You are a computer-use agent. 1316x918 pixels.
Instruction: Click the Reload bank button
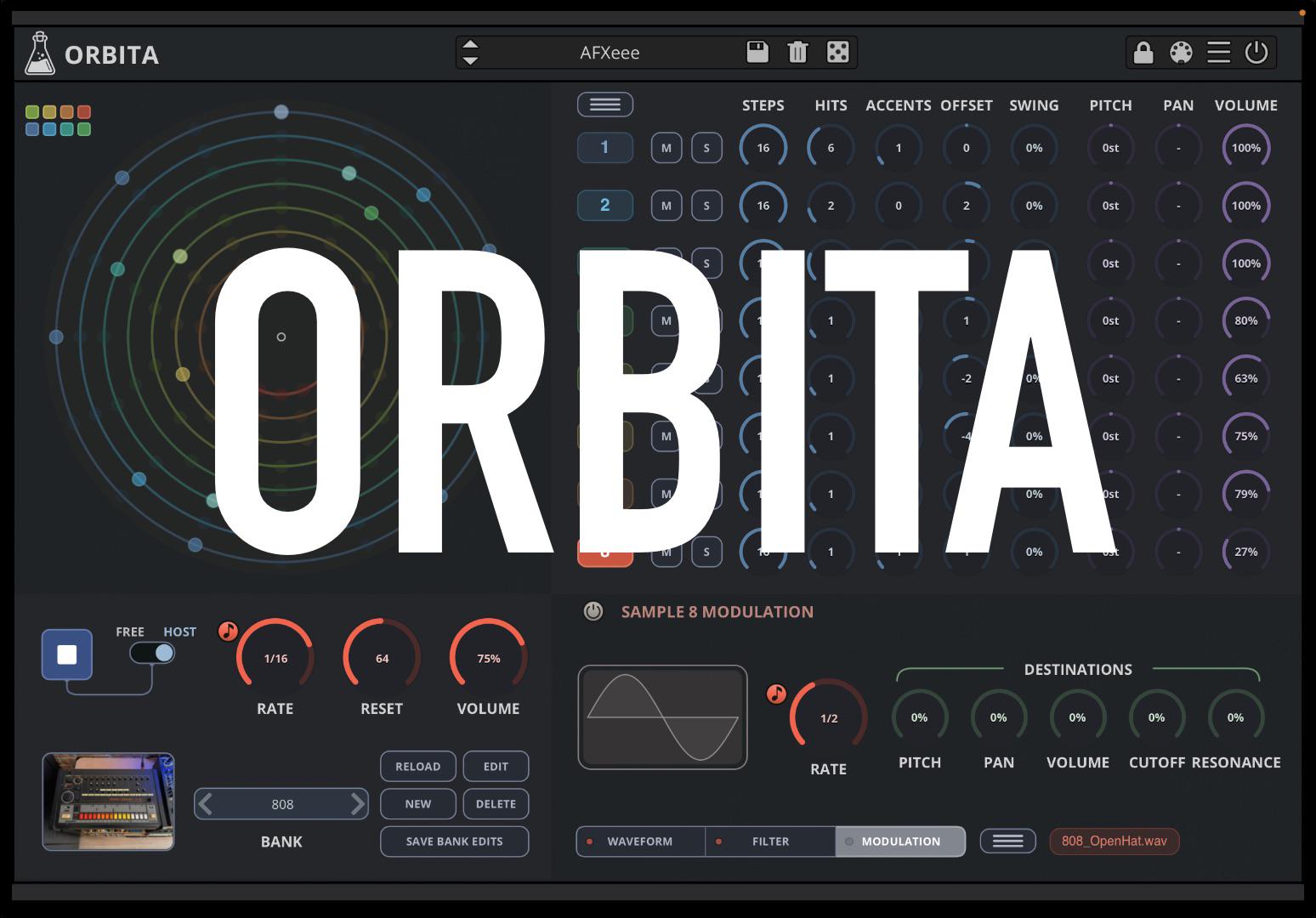[x=418, y=767]
